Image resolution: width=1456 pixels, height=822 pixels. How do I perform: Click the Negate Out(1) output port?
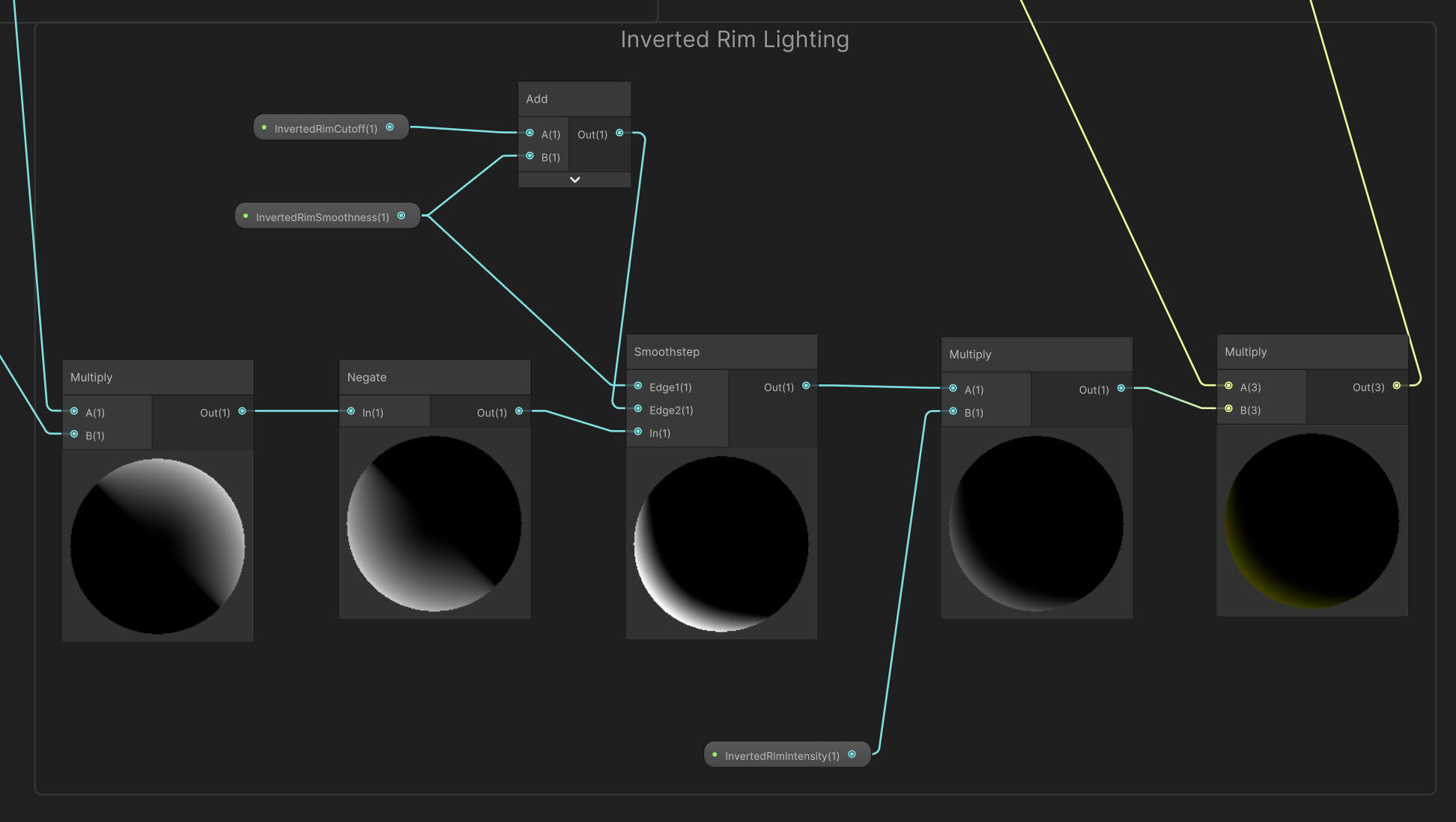(x=519, y=411)
